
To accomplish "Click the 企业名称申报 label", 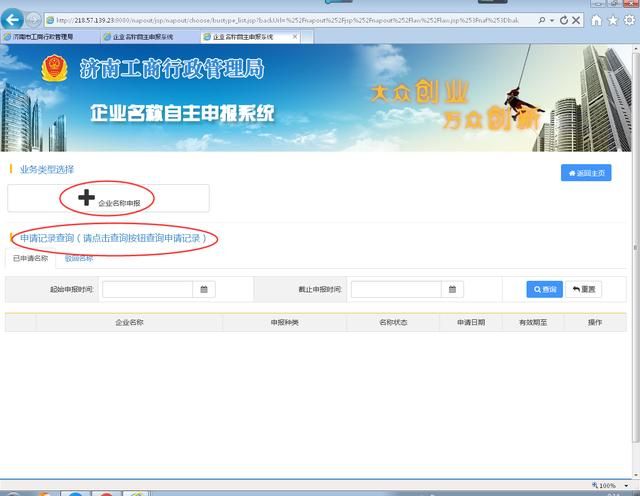I will [119, 203].
